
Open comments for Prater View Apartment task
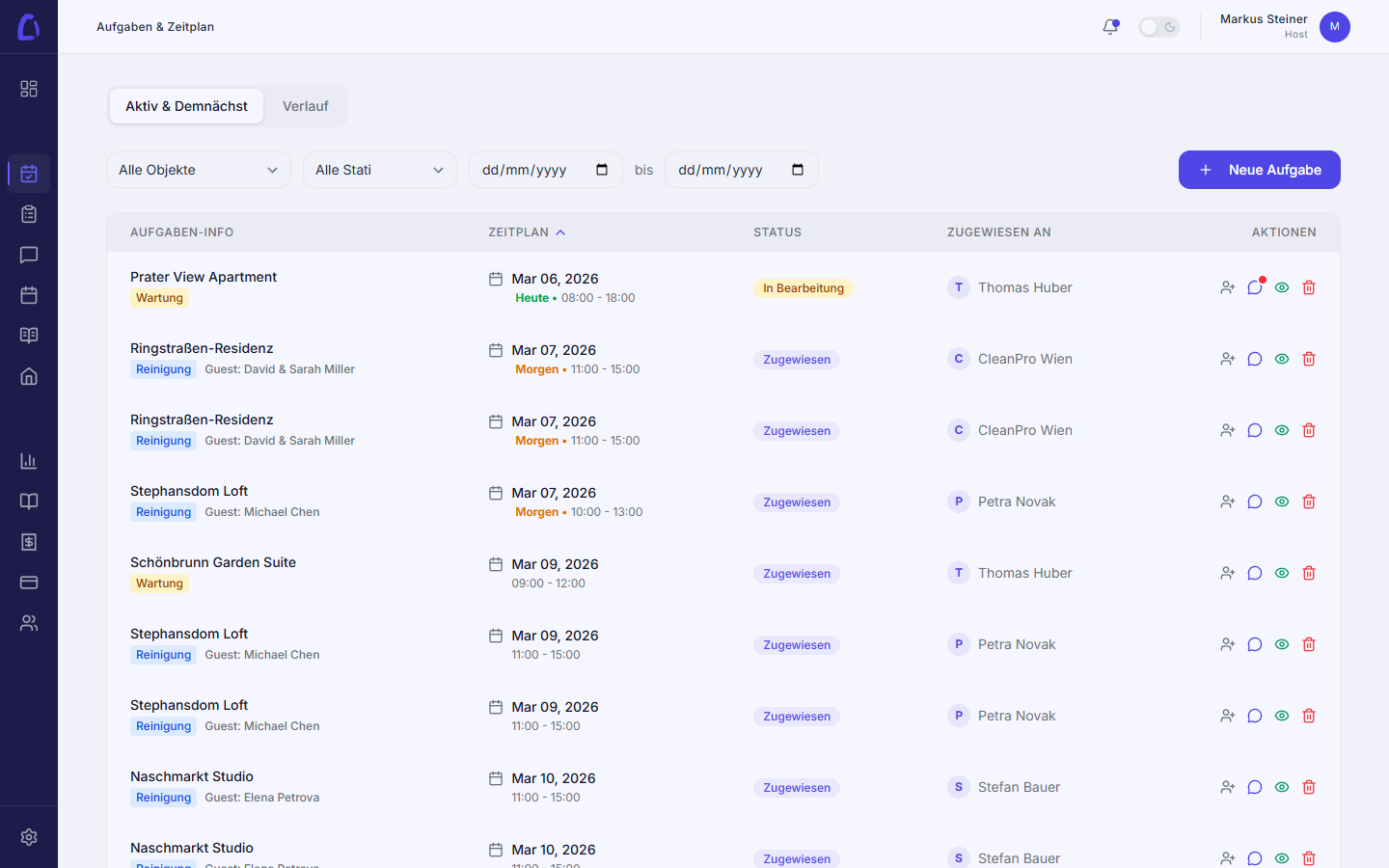[1254, 287]
